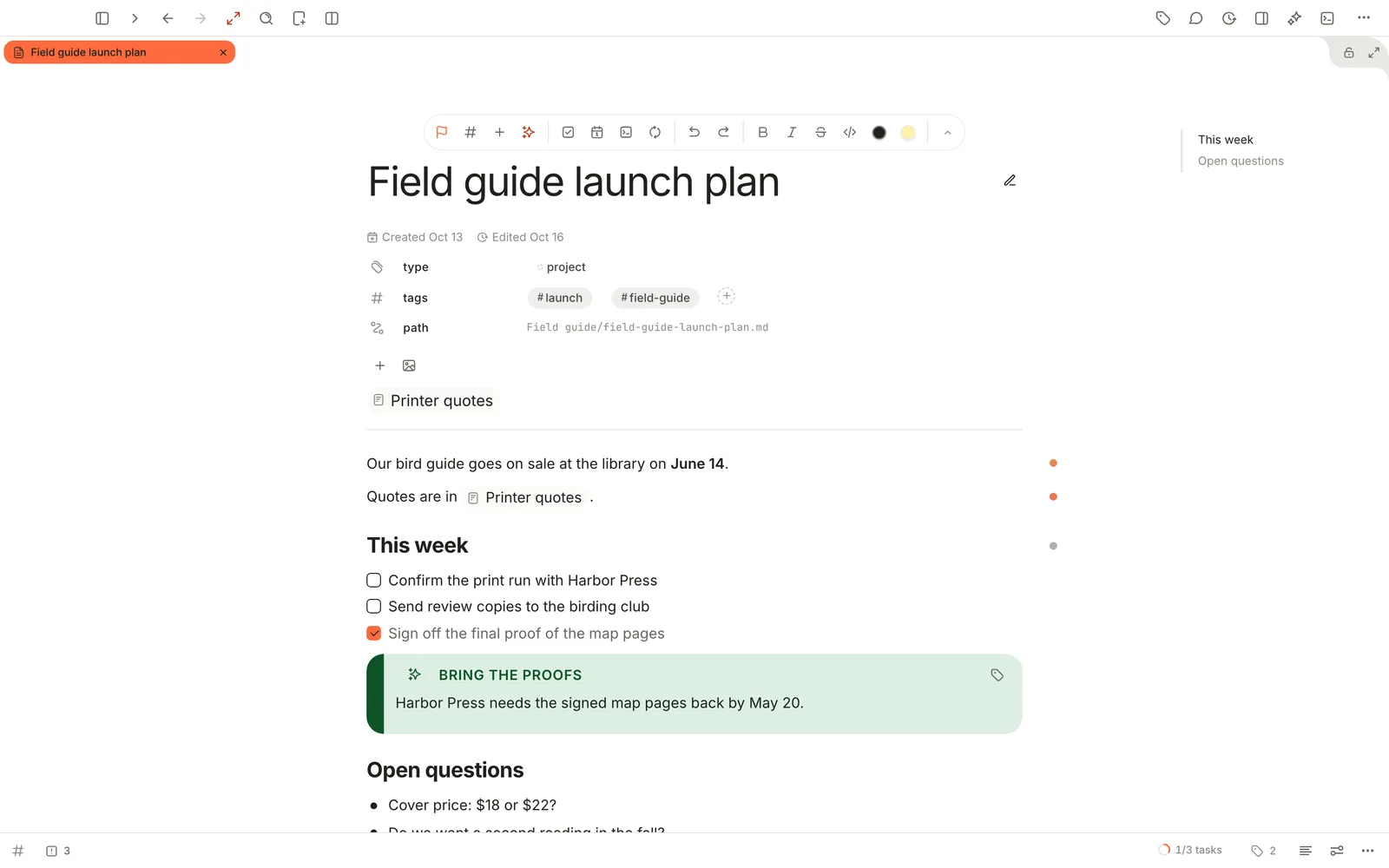The image size is (1389, 868).
Task: Toggle the left sidebar panel icon
Action: (102, 18)
